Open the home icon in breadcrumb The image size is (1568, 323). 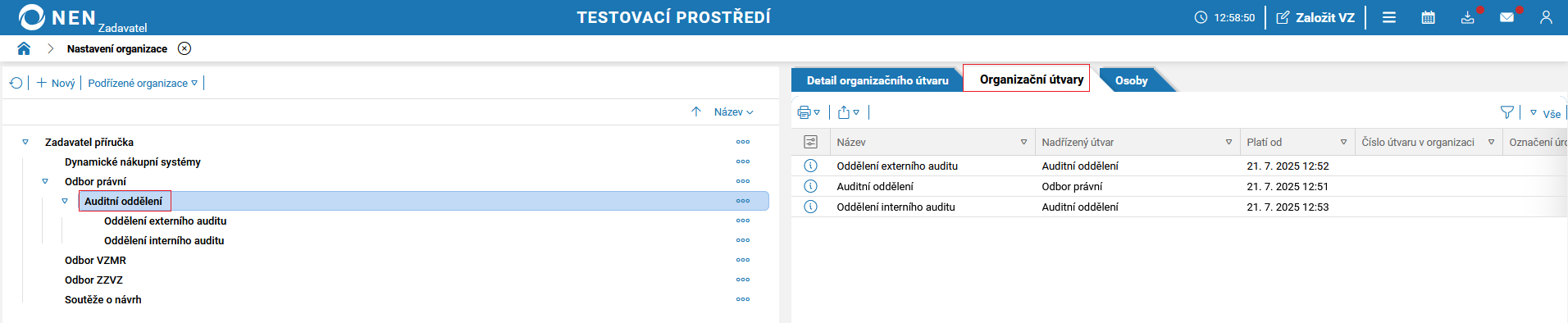[24, 48]
